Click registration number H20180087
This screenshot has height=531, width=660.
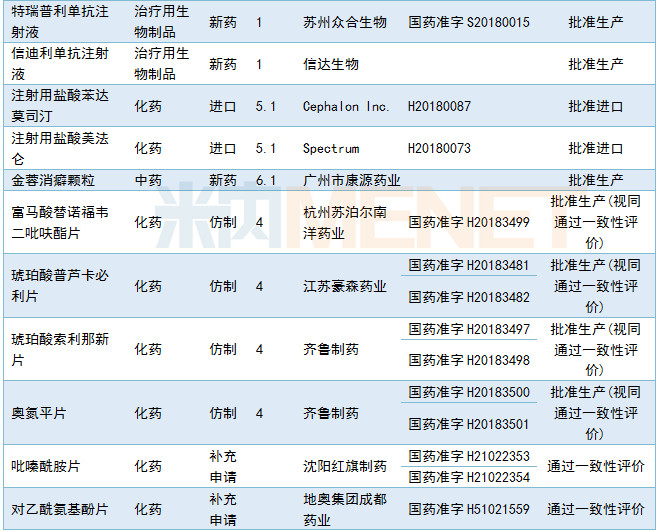coord(439,106)
